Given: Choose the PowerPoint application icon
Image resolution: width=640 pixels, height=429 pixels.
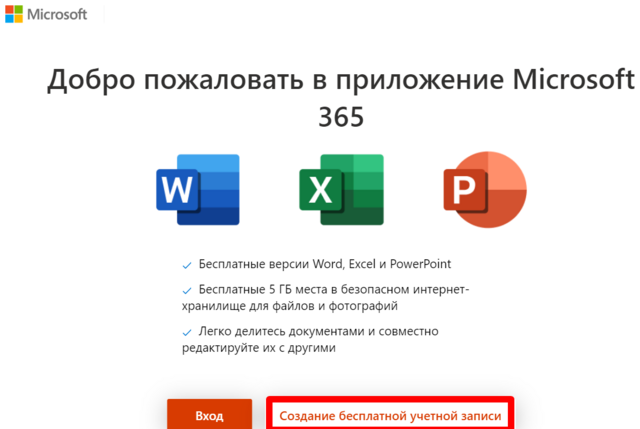Looking at the screenshot, I should point(484,190).
